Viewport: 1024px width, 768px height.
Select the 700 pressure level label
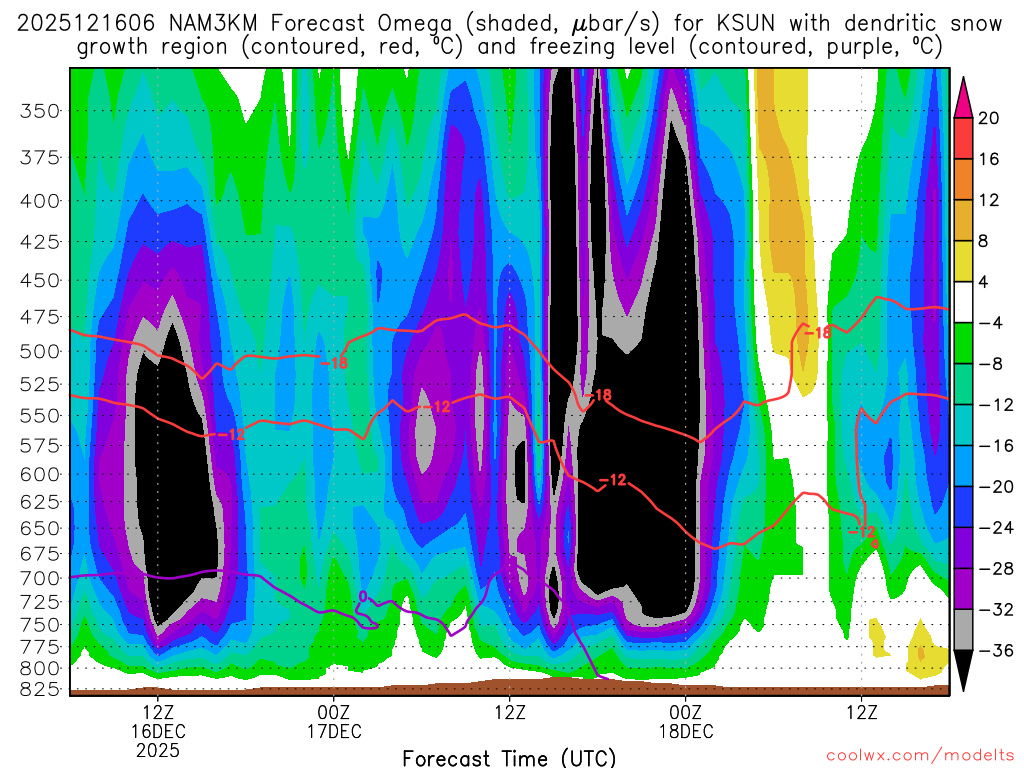point(40,579)
